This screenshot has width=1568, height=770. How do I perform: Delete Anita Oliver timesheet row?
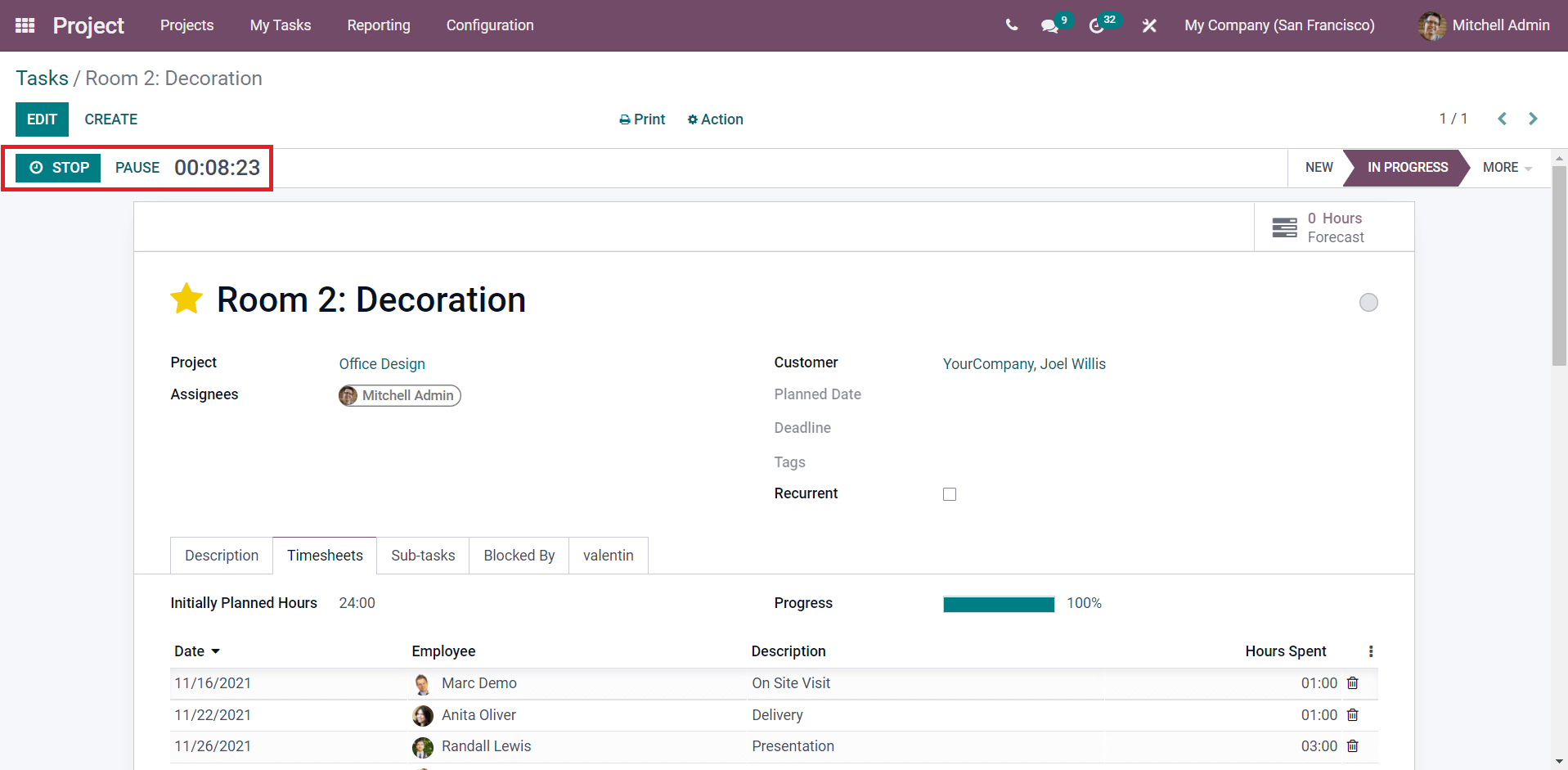(x=1353, y=714)
